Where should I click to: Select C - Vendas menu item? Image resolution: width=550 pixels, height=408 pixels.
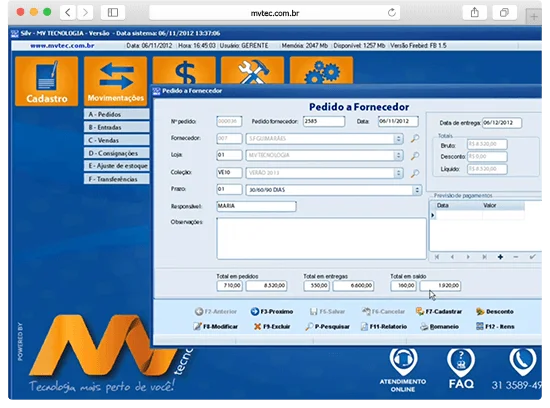tap(116, 140)
